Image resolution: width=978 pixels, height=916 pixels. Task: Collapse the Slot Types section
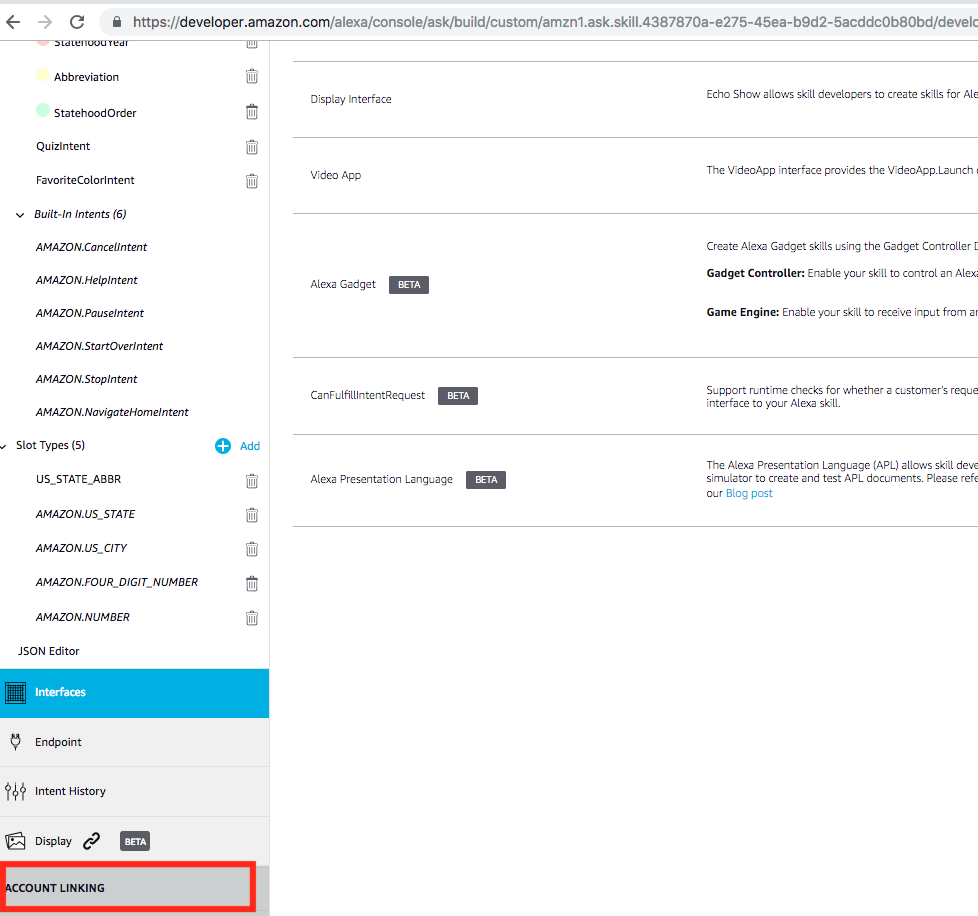tap(7, 446)
